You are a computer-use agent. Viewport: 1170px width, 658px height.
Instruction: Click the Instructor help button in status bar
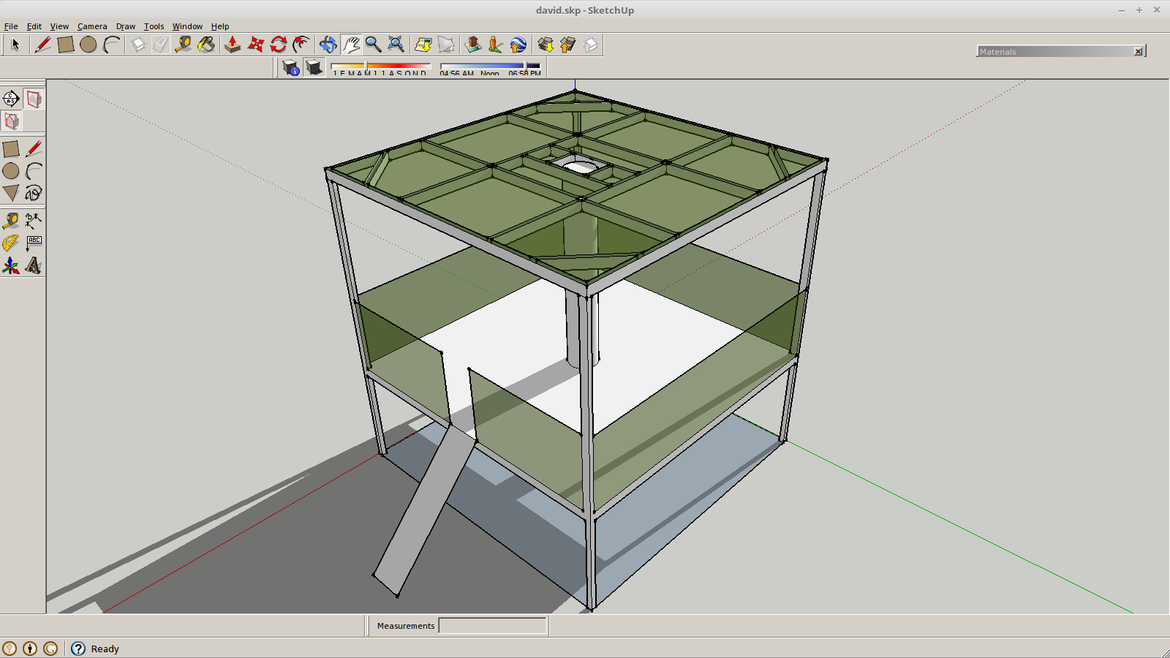coord(78,648)
